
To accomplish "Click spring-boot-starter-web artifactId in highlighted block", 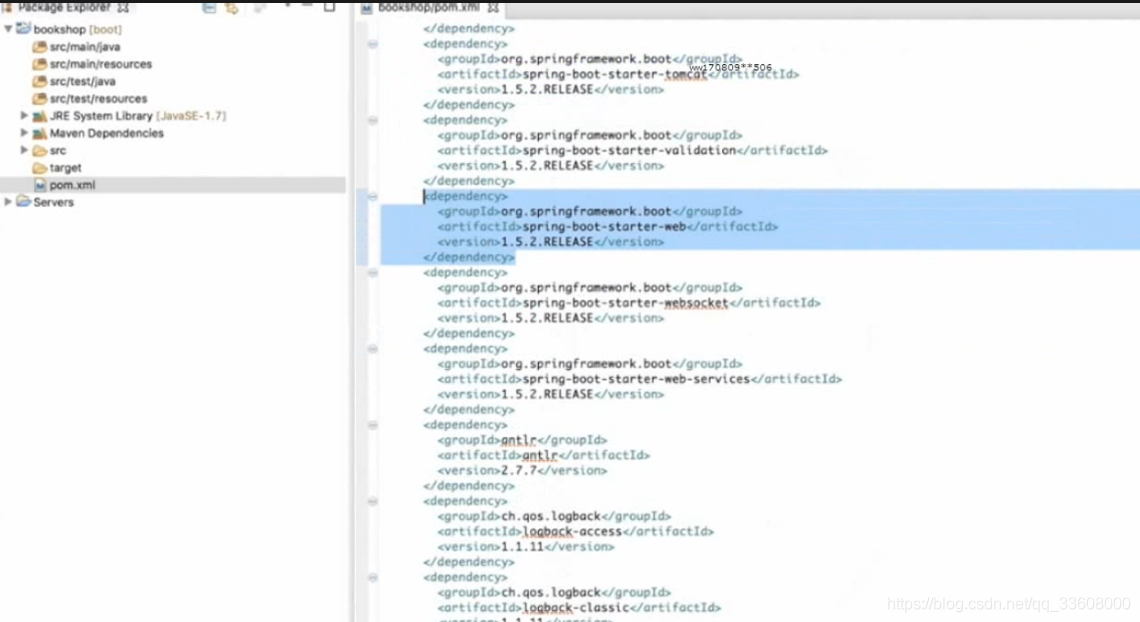I will 607,227.
